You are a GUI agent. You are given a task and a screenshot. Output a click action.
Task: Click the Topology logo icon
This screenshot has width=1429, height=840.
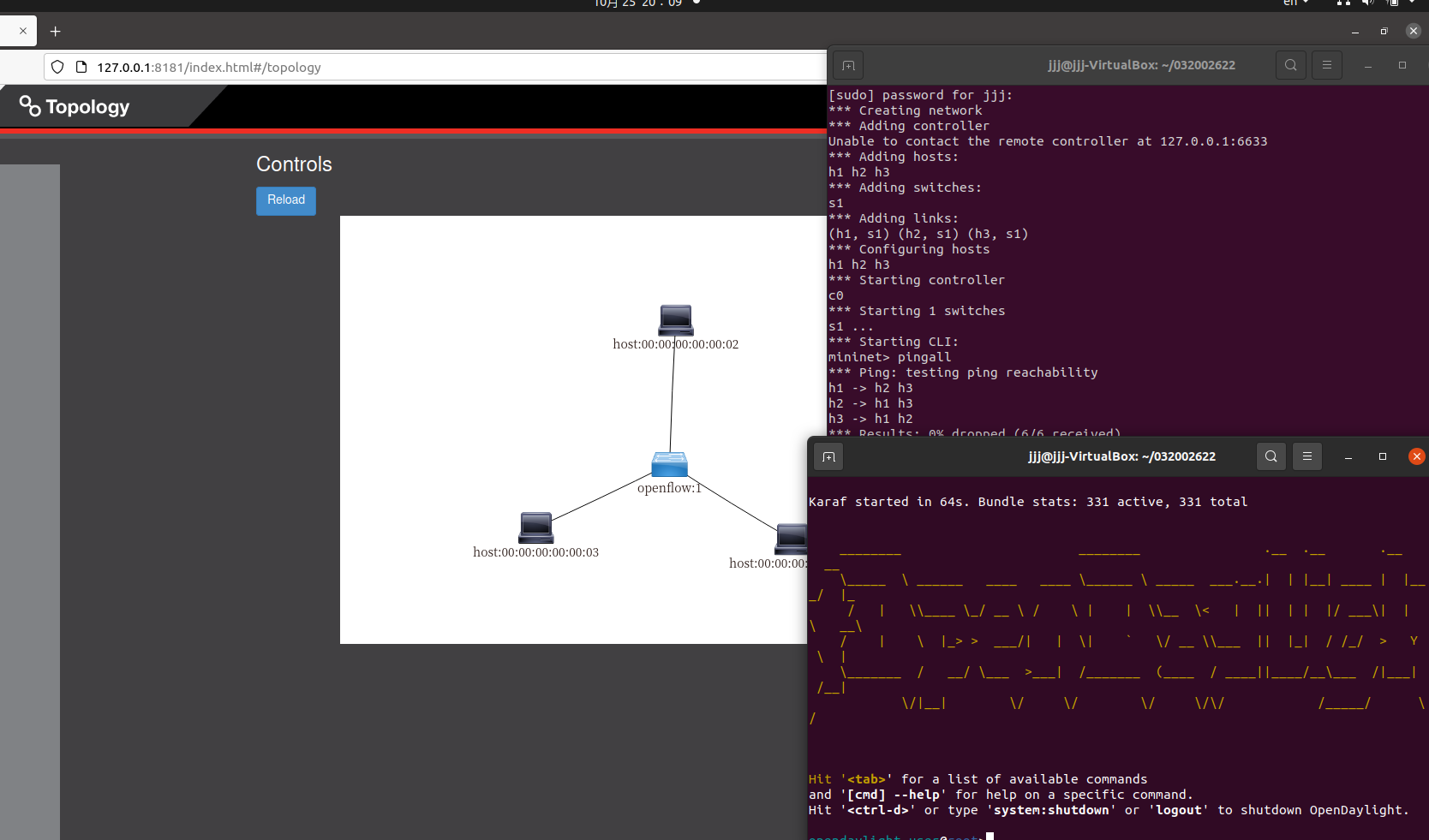tap(30, 105)
